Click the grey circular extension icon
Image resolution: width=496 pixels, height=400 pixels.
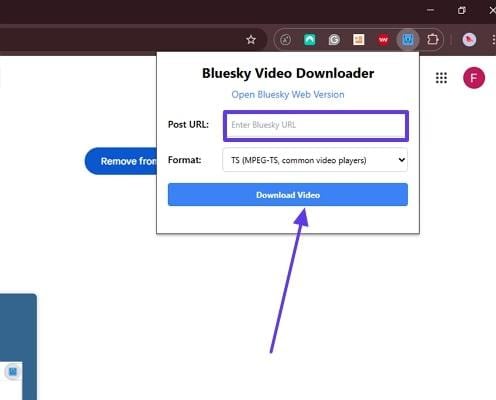pyautogui.click(x=285, y=40)
